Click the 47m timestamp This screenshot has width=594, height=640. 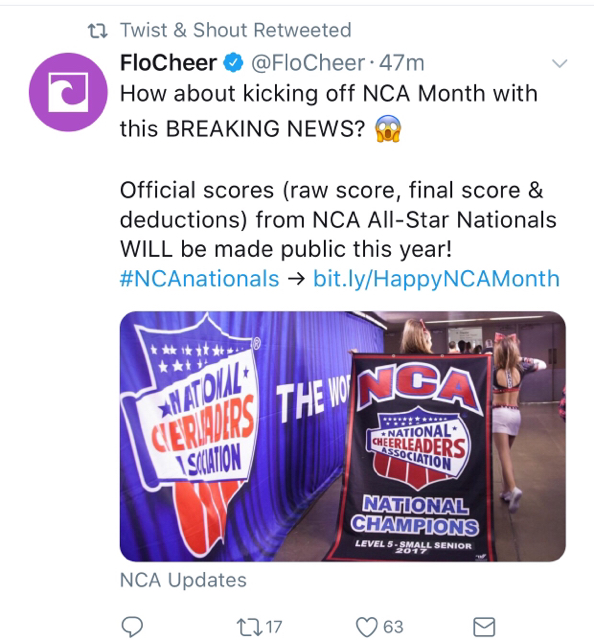click(x=402, y=63)
